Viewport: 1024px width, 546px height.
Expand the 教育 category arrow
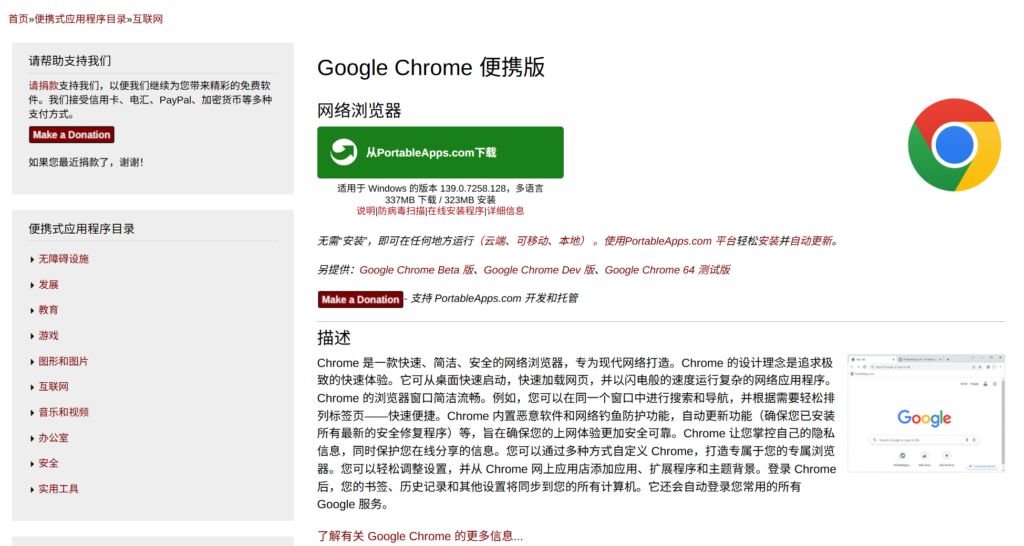(32, 310)
